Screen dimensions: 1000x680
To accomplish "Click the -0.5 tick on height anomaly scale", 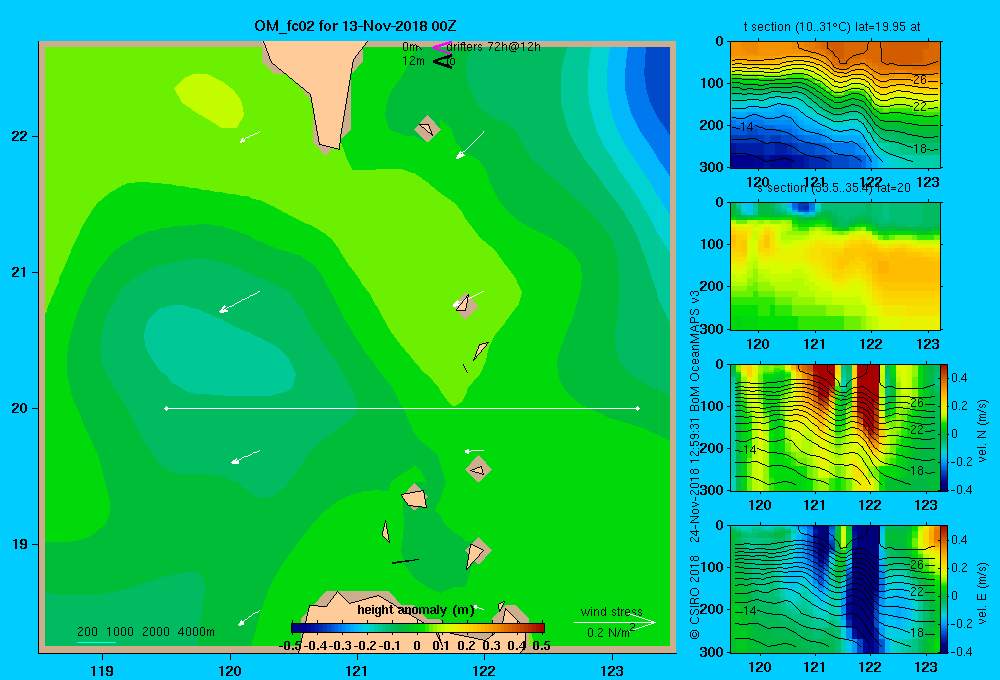I will pyautogui.click(x=290, y=646).
